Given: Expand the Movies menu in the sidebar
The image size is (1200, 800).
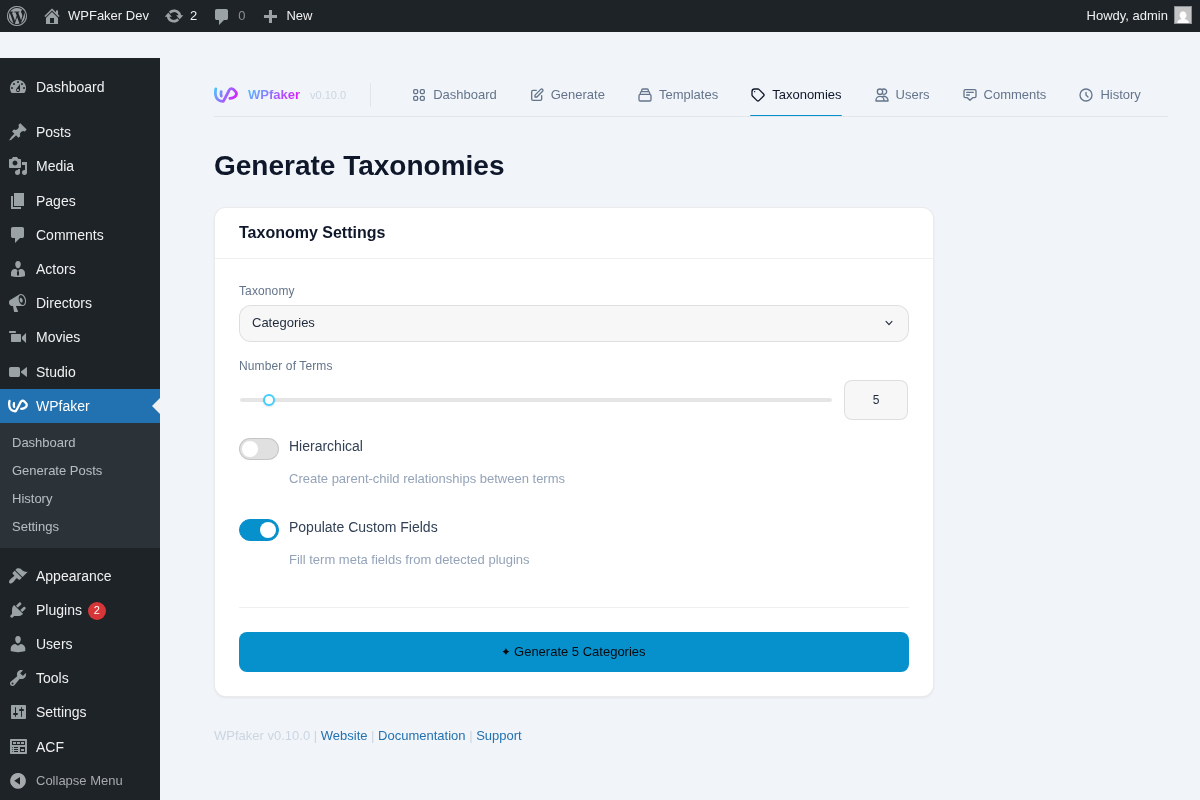Looking at the screenshot, I should 59,337.
